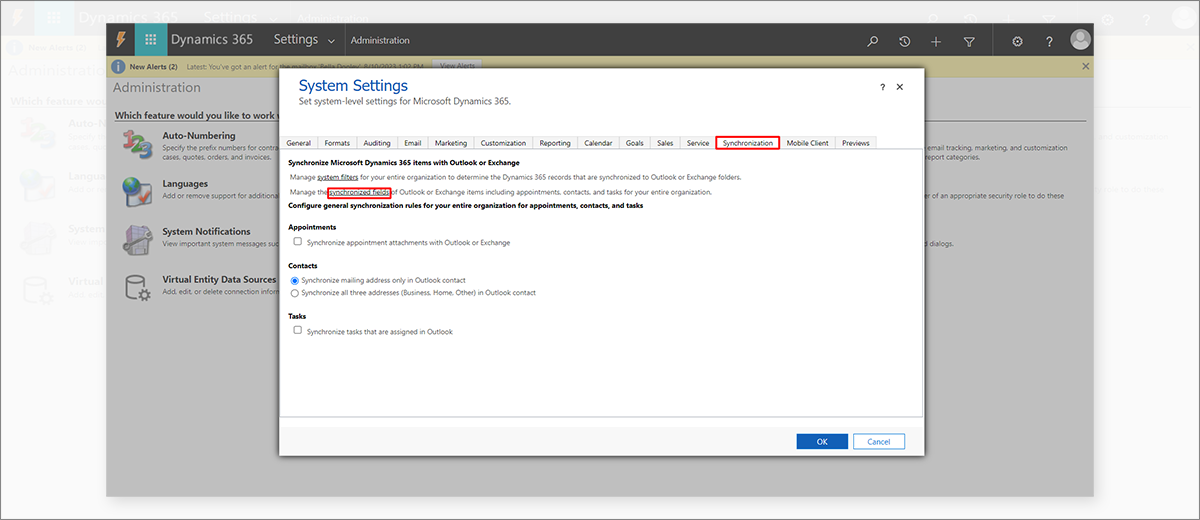1200x520 pixels.
Task: Open the Auto-Numbering feature link
Action: pos(199,135)
